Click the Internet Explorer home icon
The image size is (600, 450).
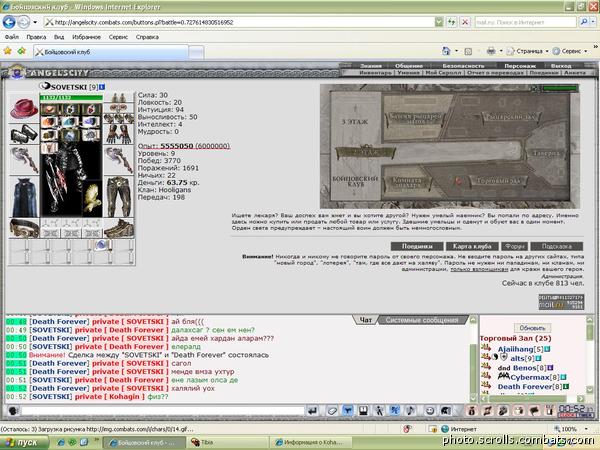(446, 51)
